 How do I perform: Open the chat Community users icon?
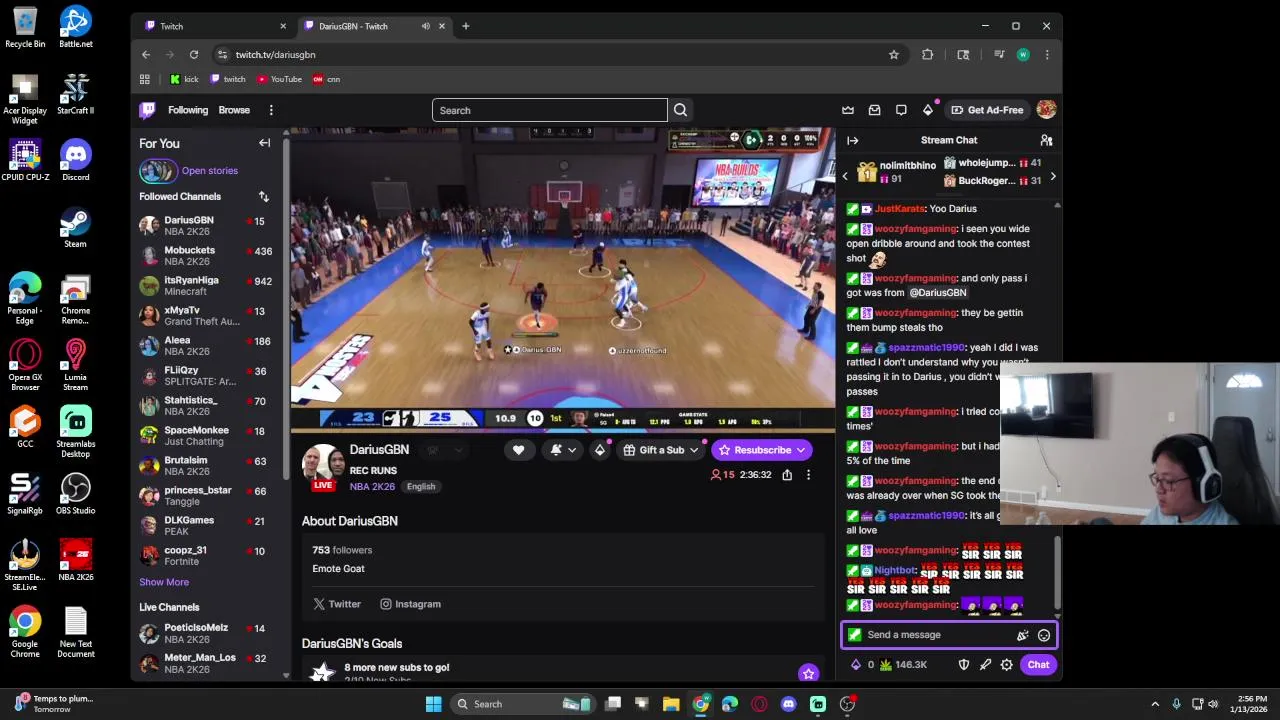click(1046, 140)
